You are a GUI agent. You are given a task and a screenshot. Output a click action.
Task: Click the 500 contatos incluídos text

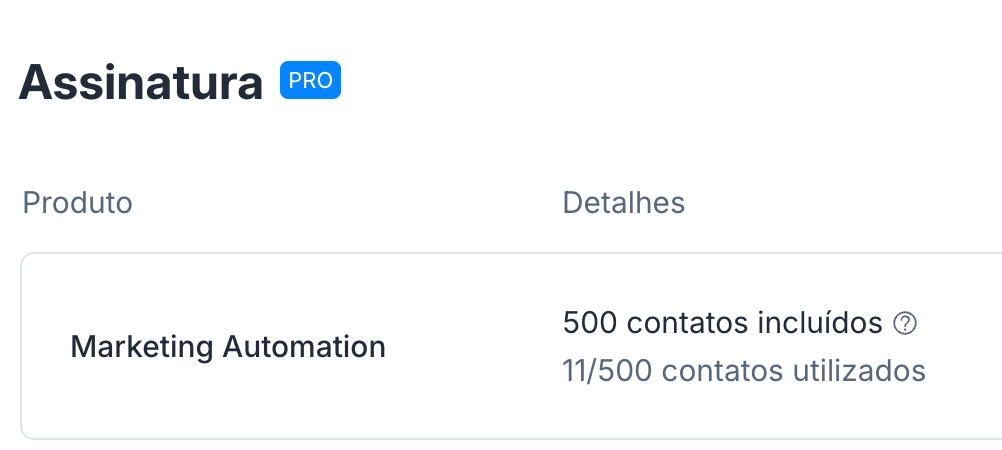(x=722, y=323)
